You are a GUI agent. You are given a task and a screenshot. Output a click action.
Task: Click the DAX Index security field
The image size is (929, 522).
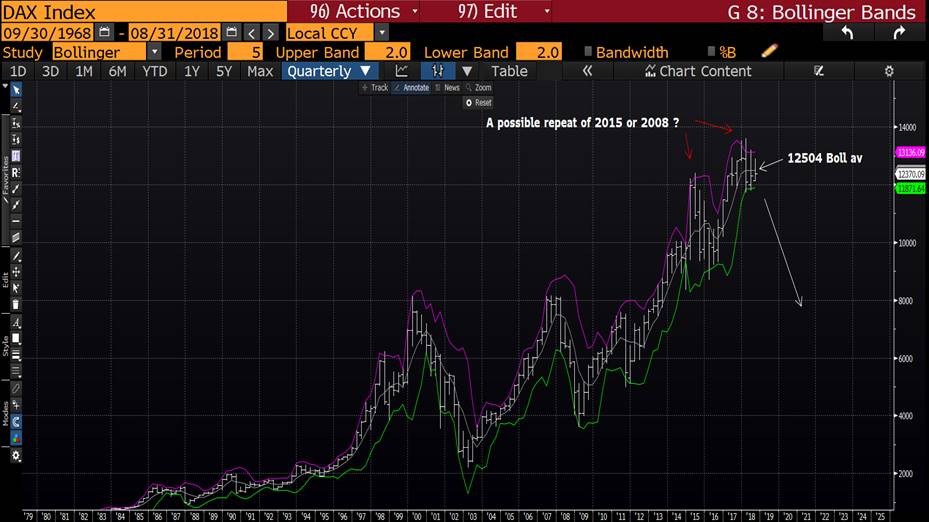coord(144,11)
